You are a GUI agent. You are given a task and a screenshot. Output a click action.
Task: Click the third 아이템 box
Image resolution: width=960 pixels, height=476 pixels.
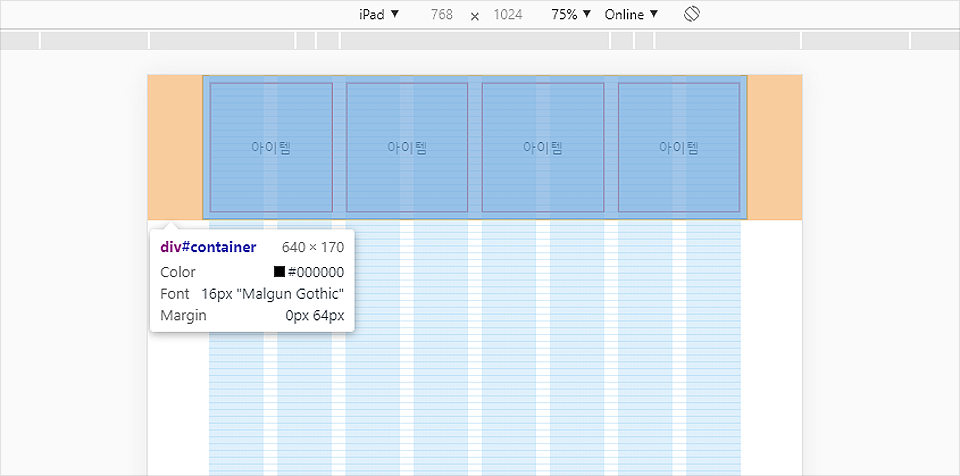tap(543, 147)
